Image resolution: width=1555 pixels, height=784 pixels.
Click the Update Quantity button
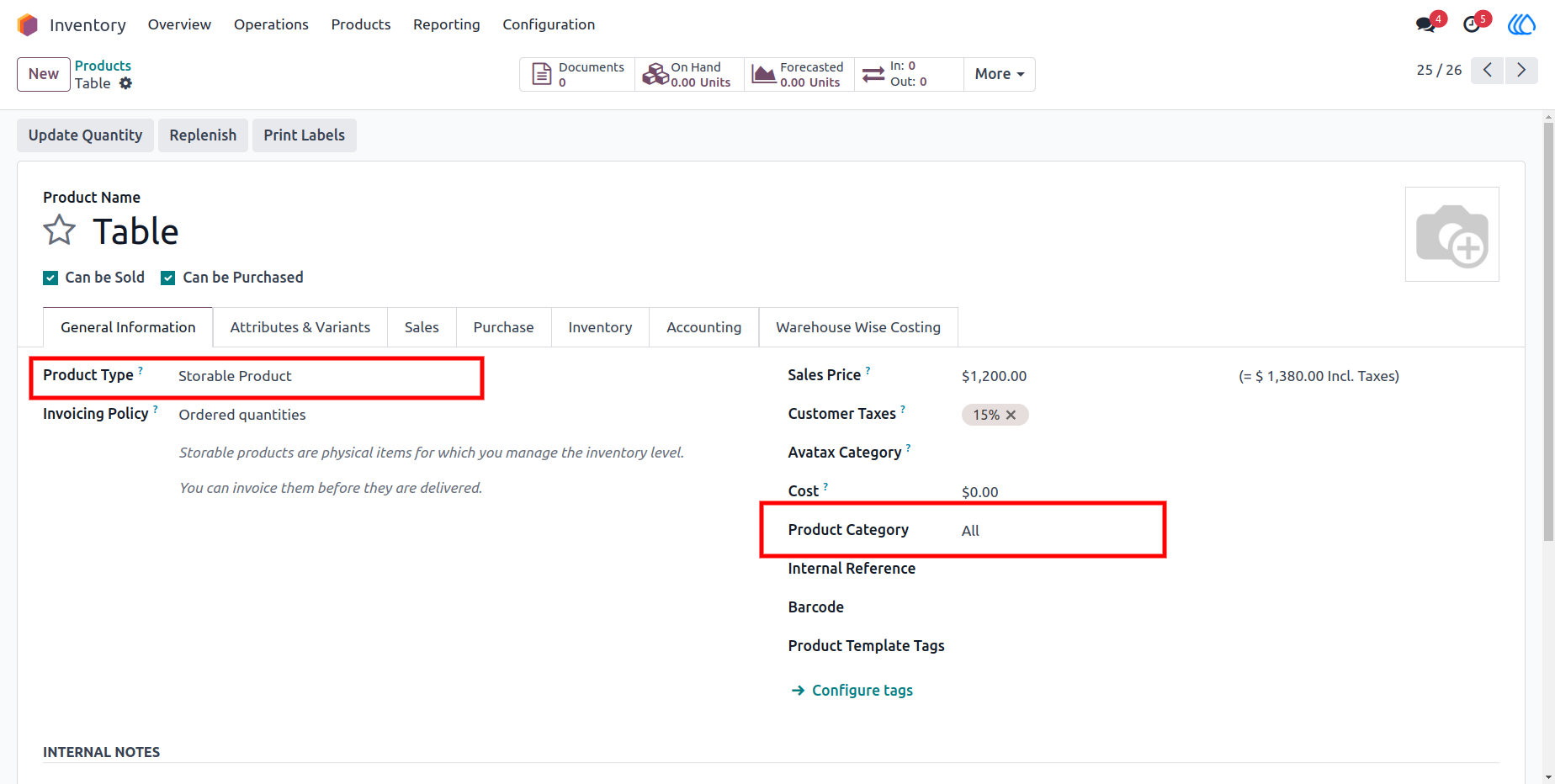tap(85, 135)
